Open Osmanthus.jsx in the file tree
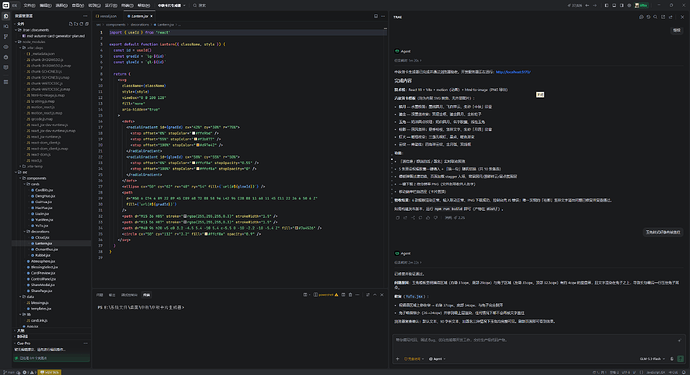690x375 pixels. click(46, 249)
